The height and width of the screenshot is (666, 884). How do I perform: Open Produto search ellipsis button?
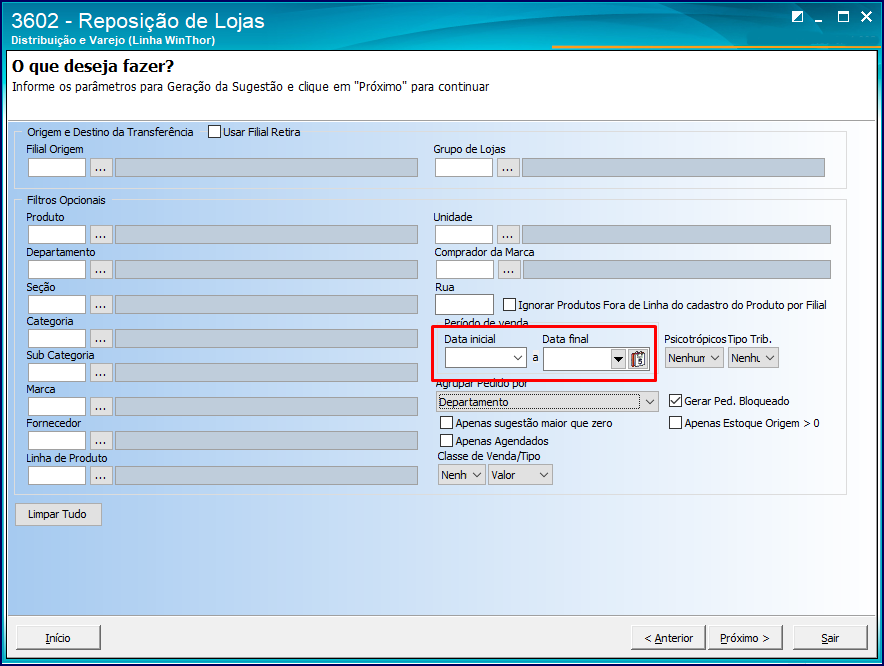tap(101, 235)
